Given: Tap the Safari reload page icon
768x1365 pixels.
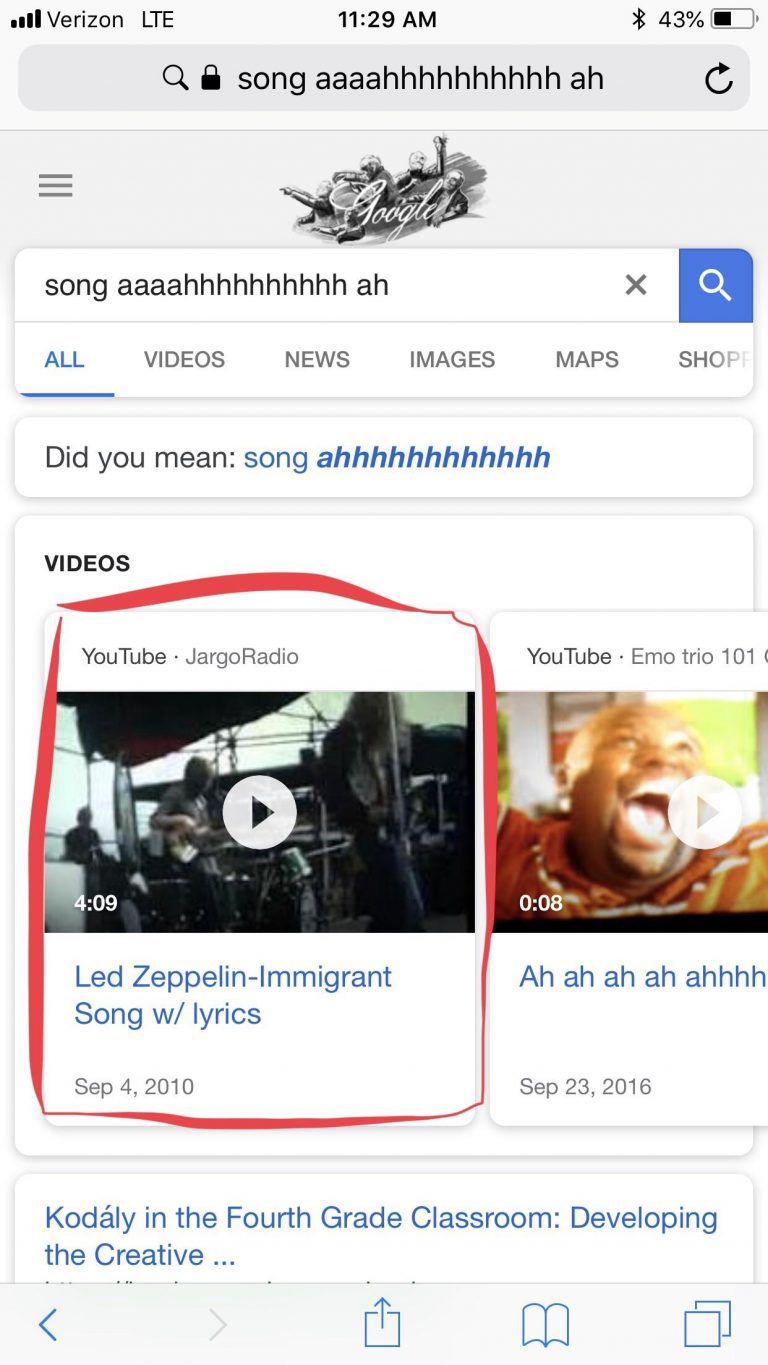Looking at the screenshot, I should (x=718, y=79).
